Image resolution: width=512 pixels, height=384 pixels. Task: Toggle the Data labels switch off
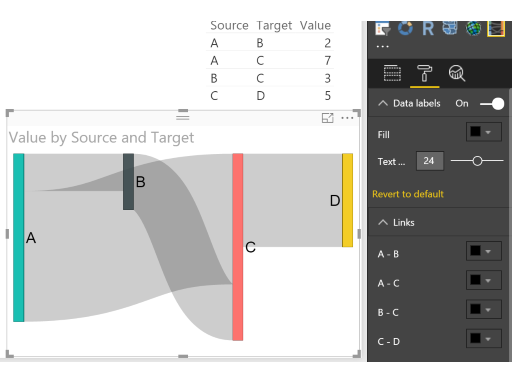pyautogui.click(x=492, y=104)
